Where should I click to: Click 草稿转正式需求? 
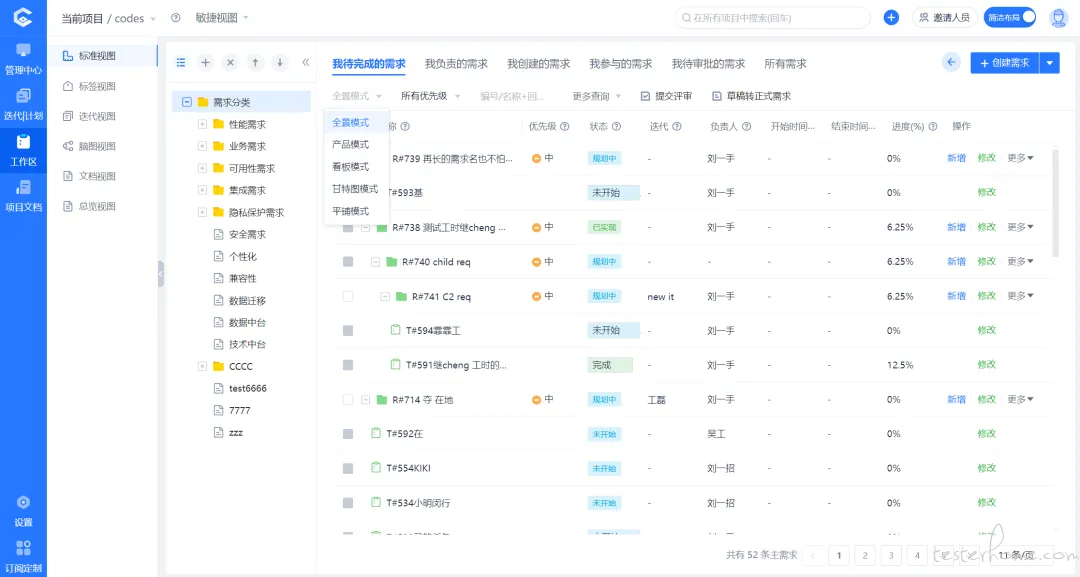click(x=751, y=96)
